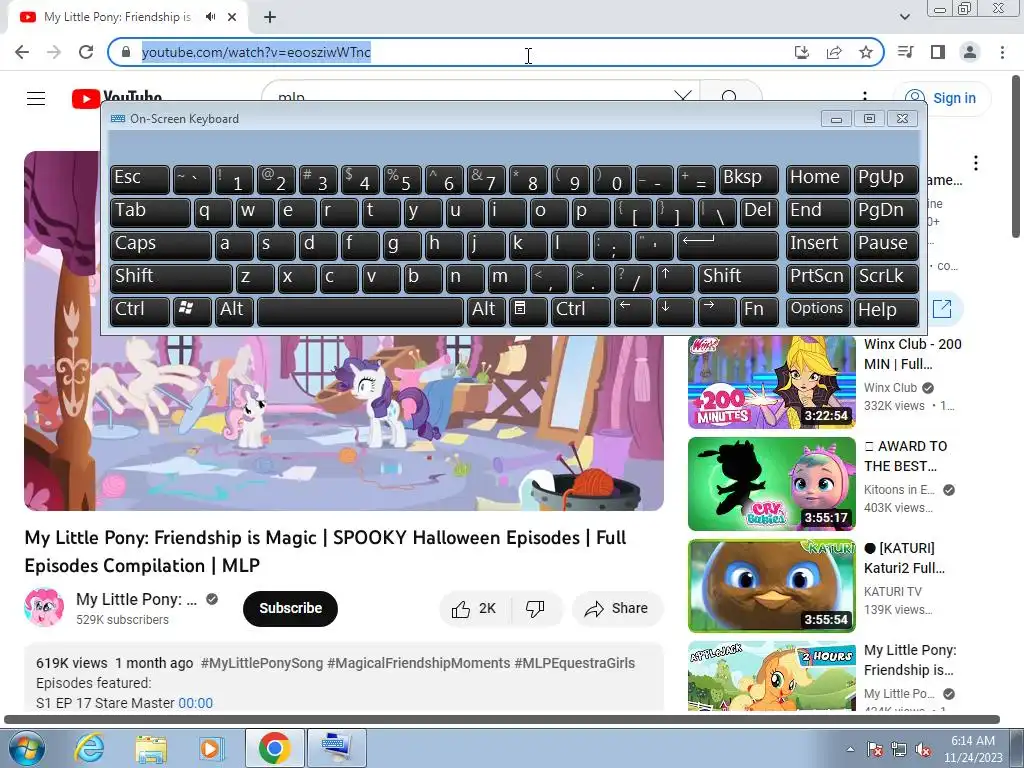Open YouTube settings three-dot menu
The image size is (1024, 768).
click(865, 95)
